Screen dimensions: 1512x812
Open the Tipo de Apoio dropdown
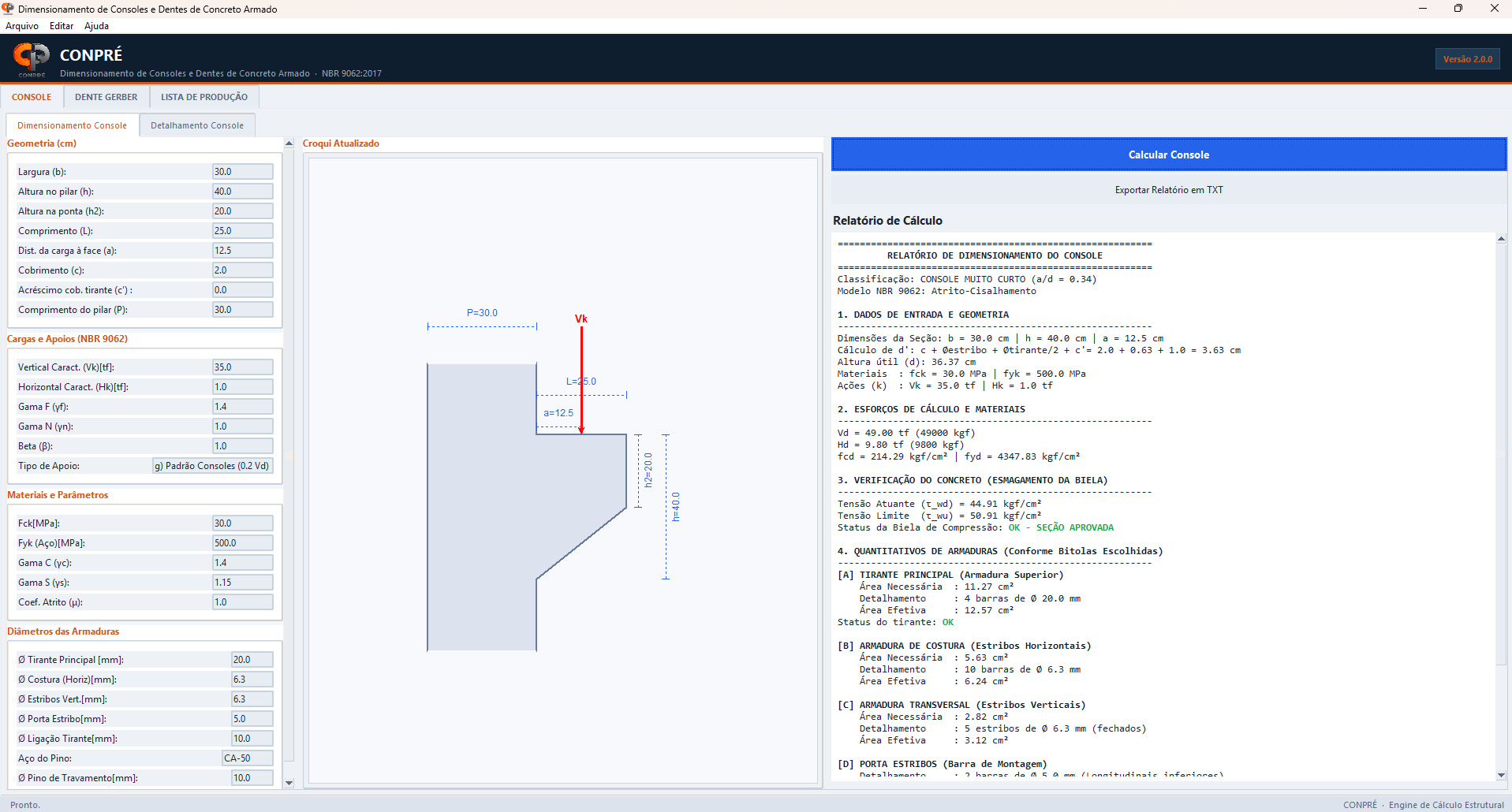(212, 466)
